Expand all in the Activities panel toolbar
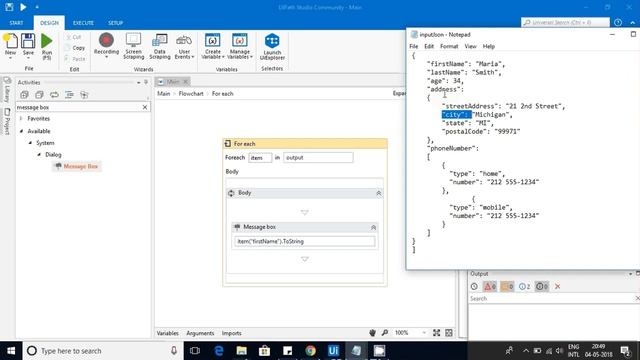Image resolution: width=640 pixels, height=360 pixels. (x=24, y=95)
